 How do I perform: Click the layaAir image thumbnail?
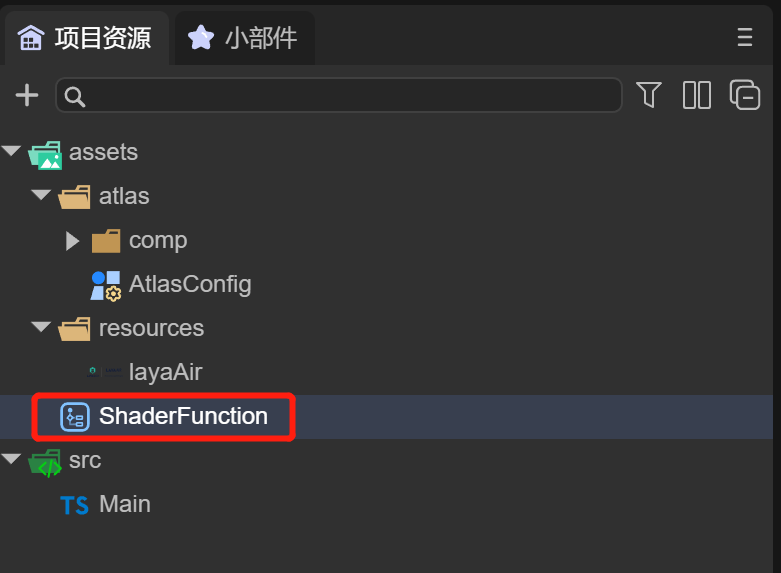point(105,372)
